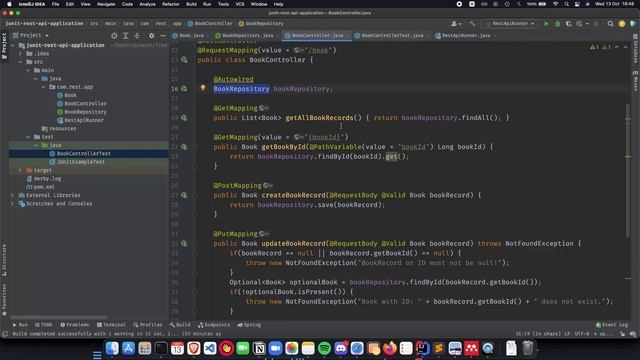Screen dimensions: 640x360
Task: Hide the Project tool window
Action: [x=163, y=36]
